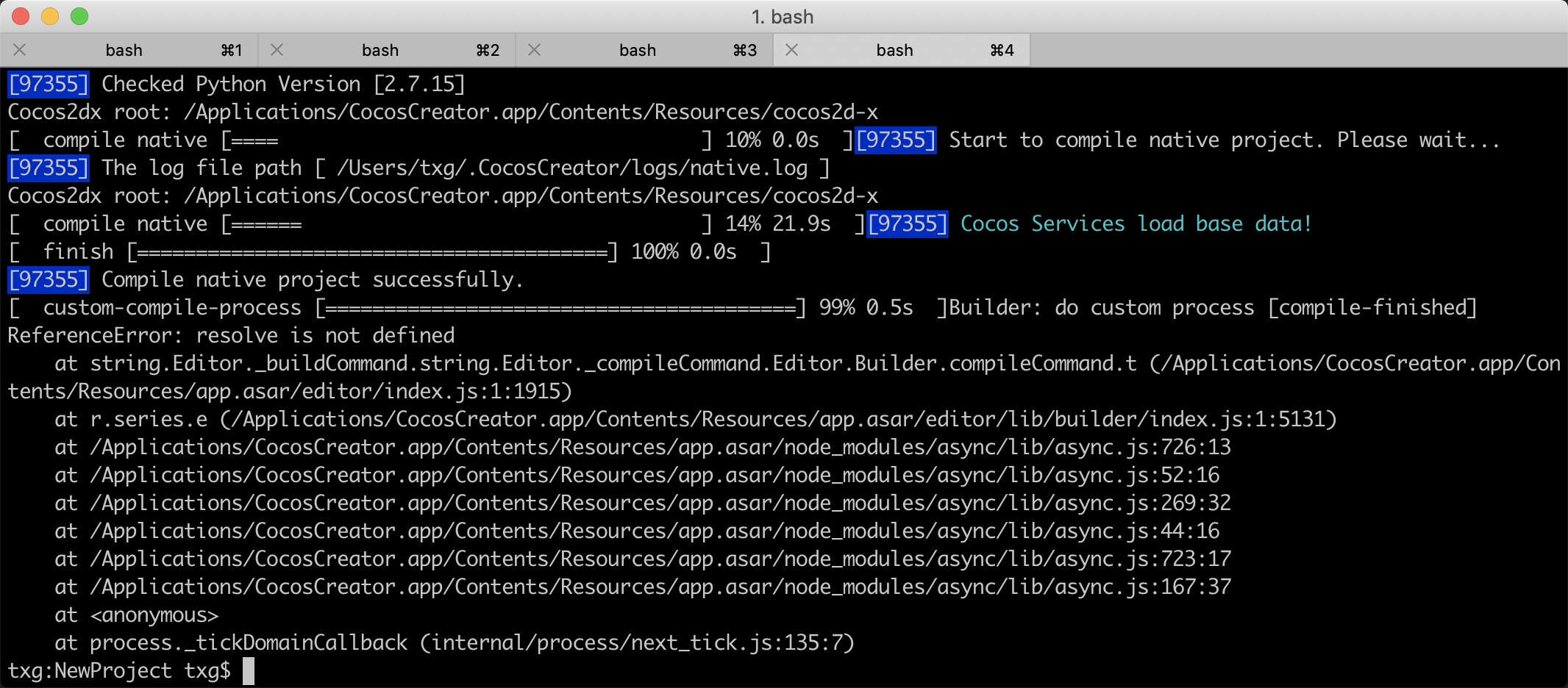The height and width of the screenshot is (688, 1568).
Task: Click the red close window button
Action: click(21, 16)
